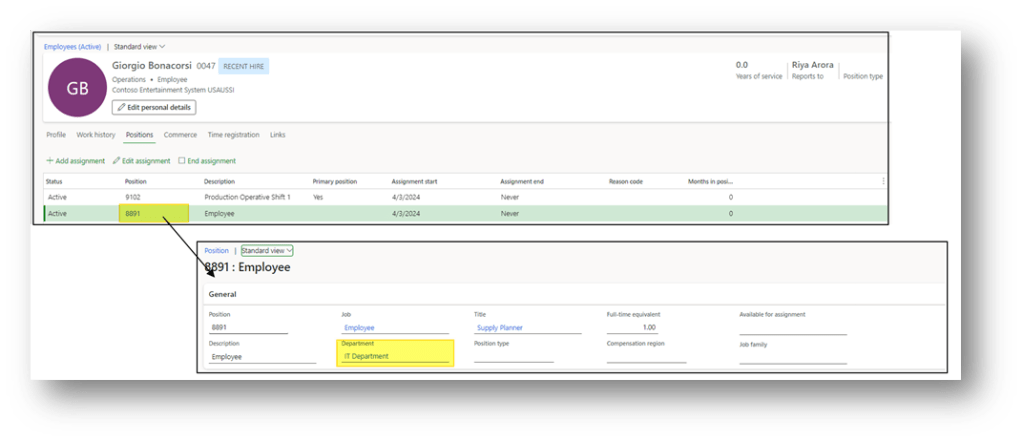This screenshot has height=442, width=1023.
Task: Click the Edit personal details button
Action: pos(154,107)
